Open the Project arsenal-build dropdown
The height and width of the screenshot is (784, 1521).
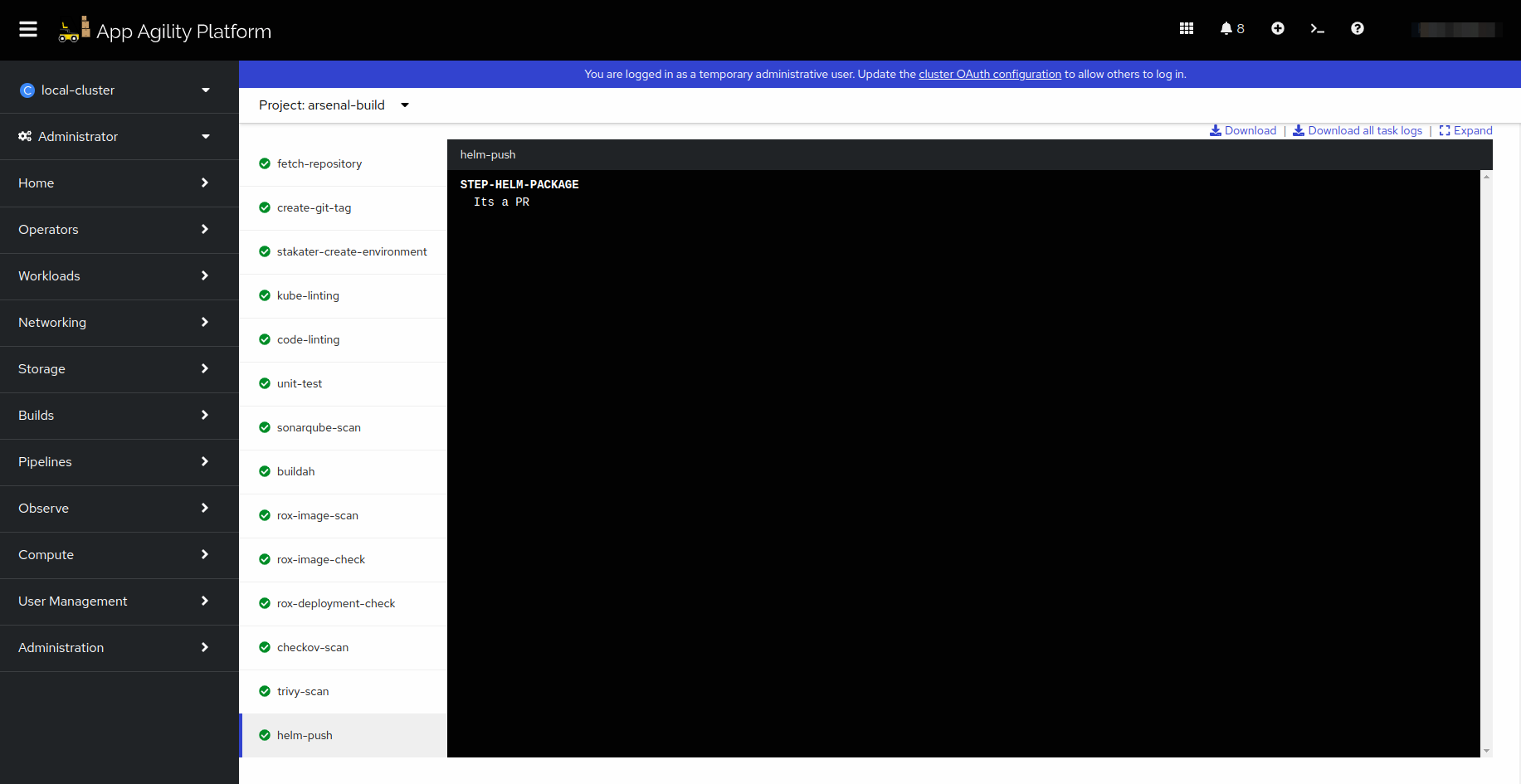334,105
